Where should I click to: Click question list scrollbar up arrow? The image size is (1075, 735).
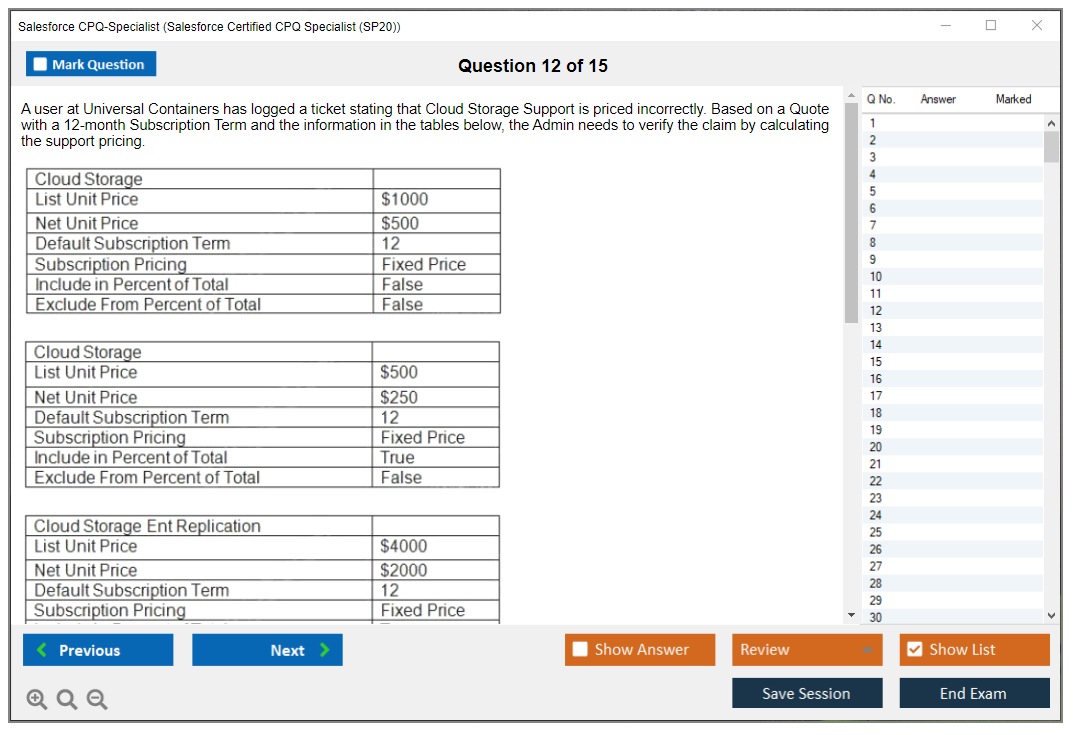1051,123
